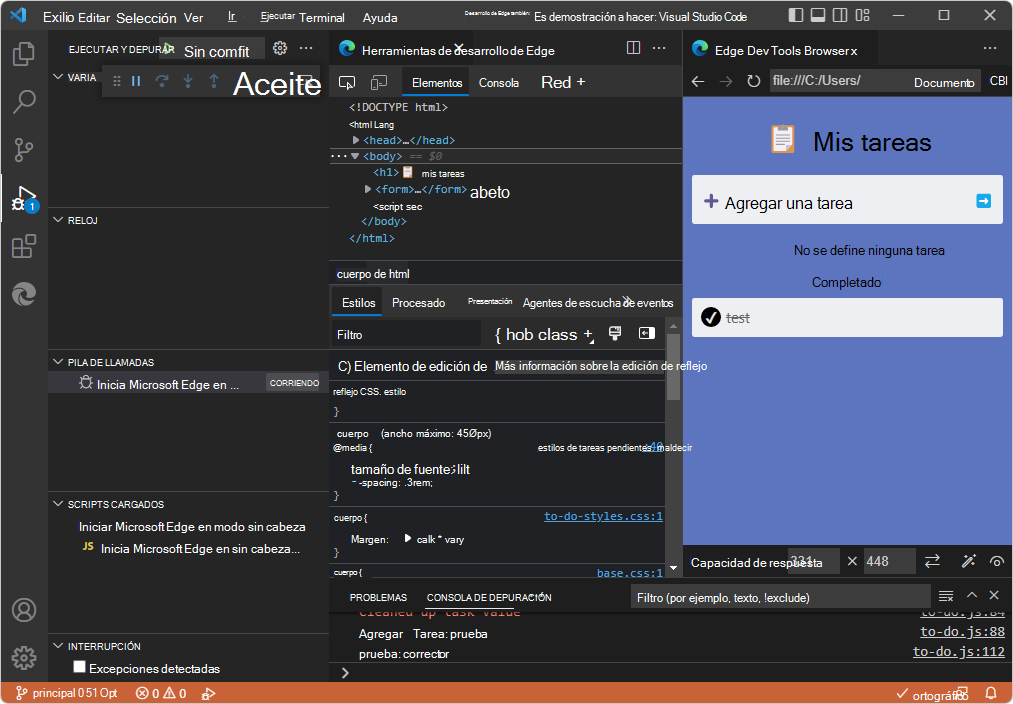Open the Search view in activity bar
The image size is (1013, 704).
point(24,101)
